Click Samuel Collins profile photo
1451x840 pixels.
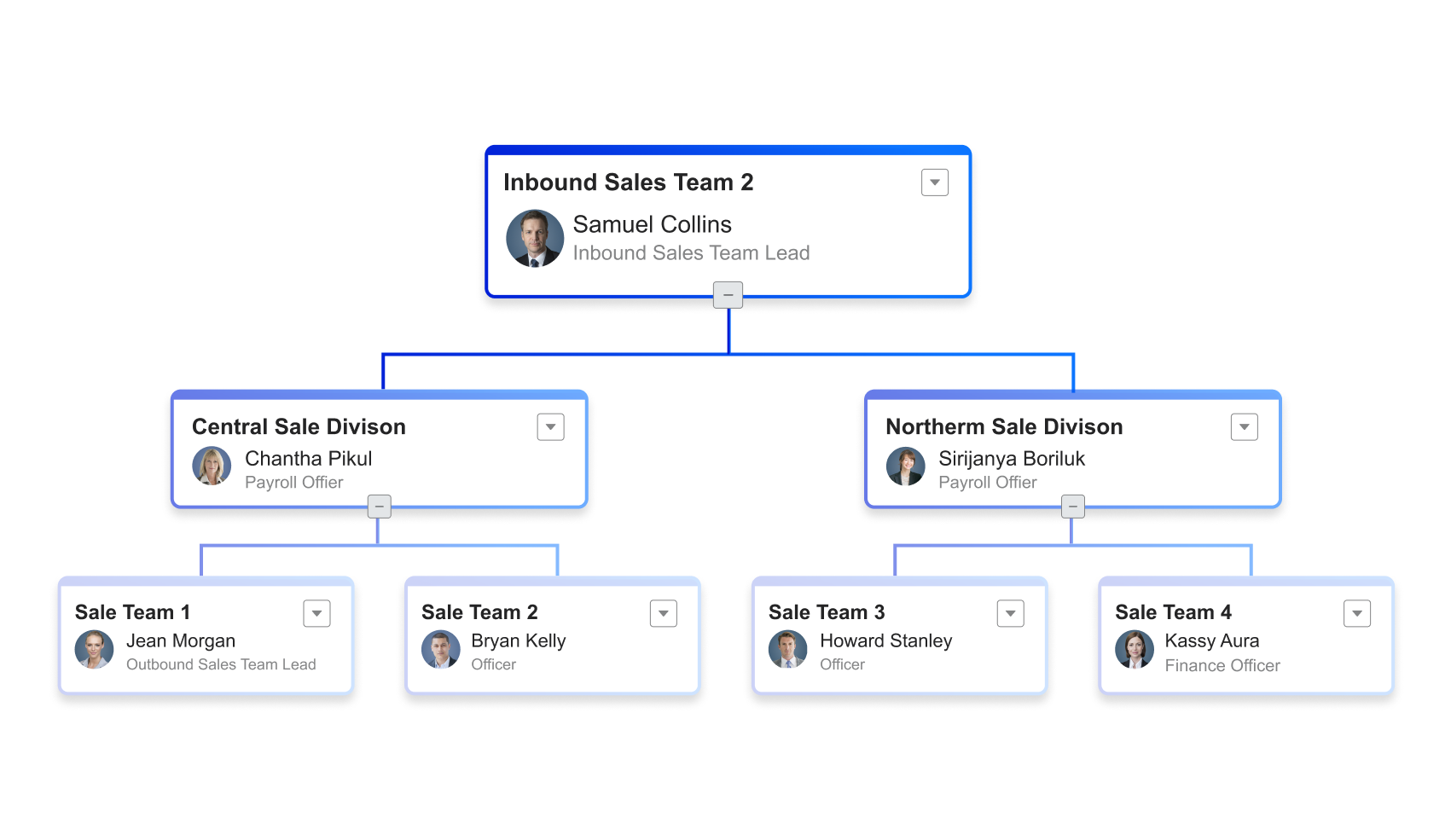(535, 238)
